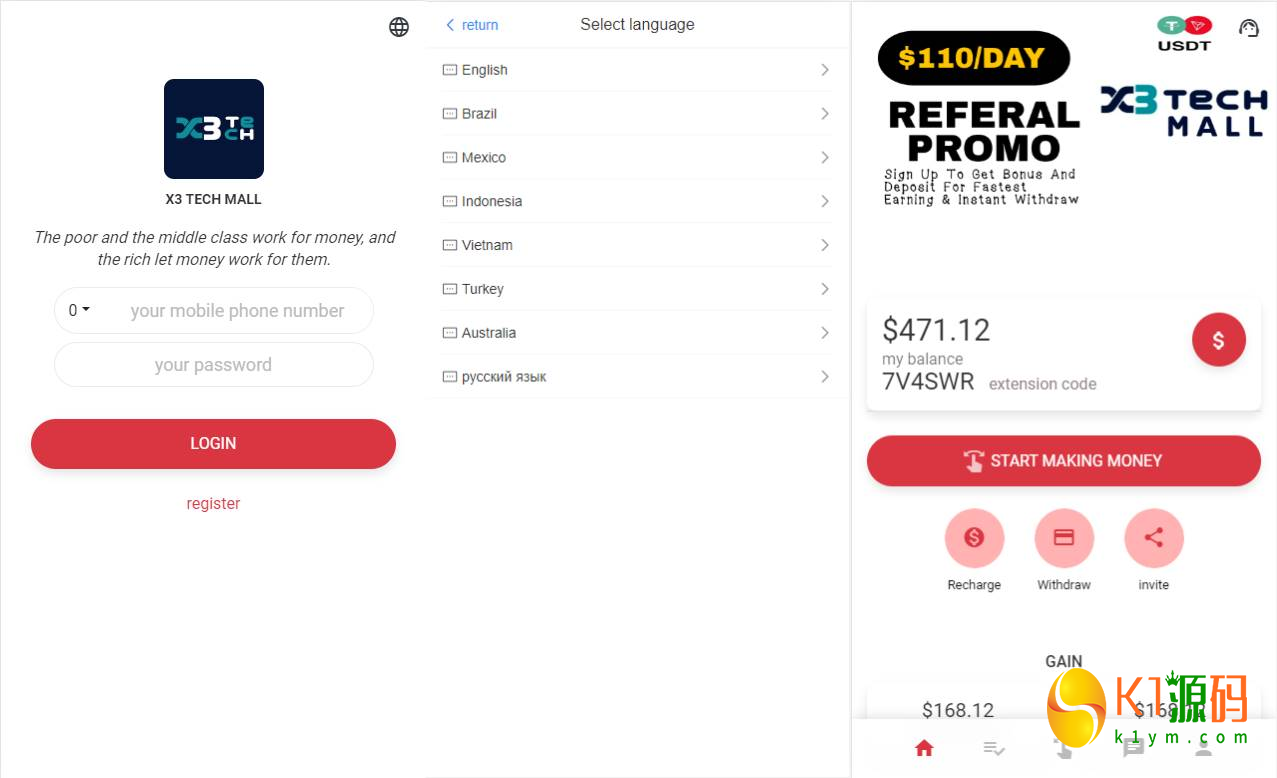Tap the invite share icon
The width and height of the screenshot is (1277, 778).
pos(1153,539)
